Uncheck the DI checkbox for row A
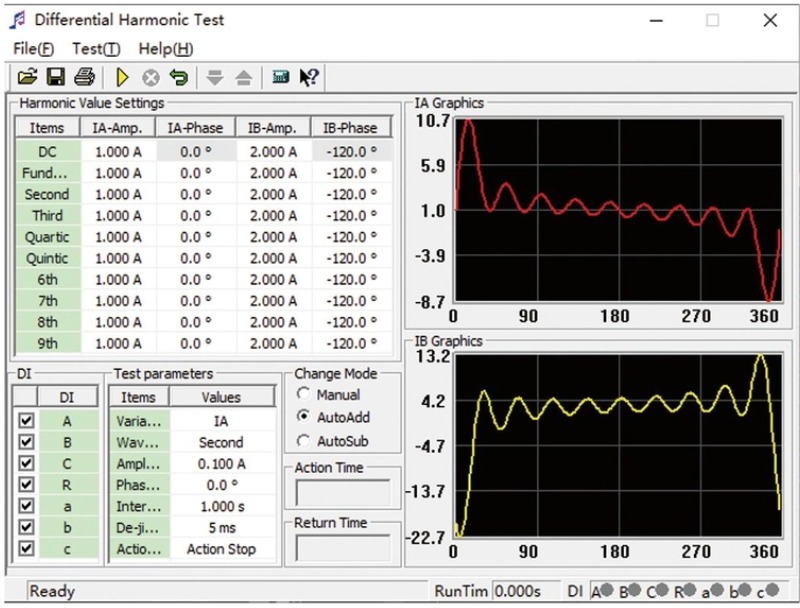 tap(26, 422)
